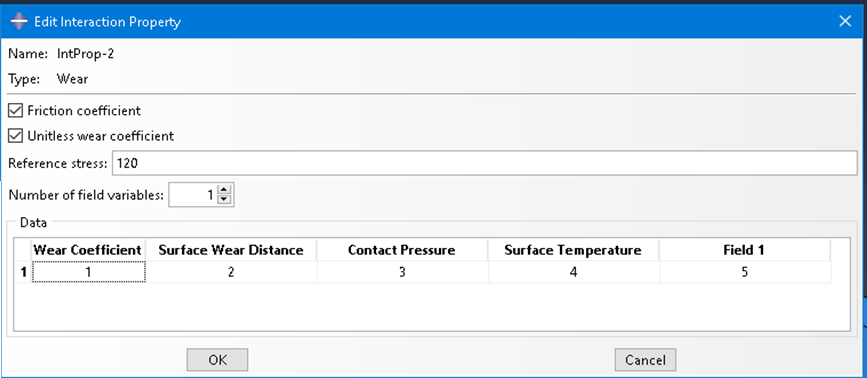Confirm changes with the OK button
Viewport: 867px width, 378px height.
click(x=217, y=360)
